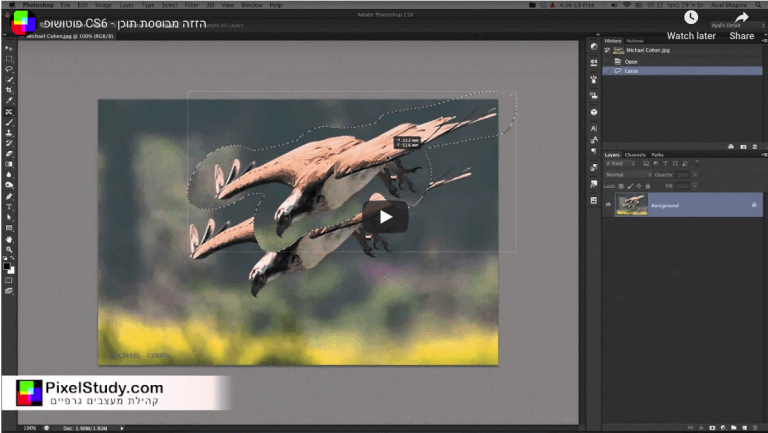Viewport: 768px width, 433px height.
Task: Toggle history brush source for Lasso state
Action: click(x=607, y=71)
